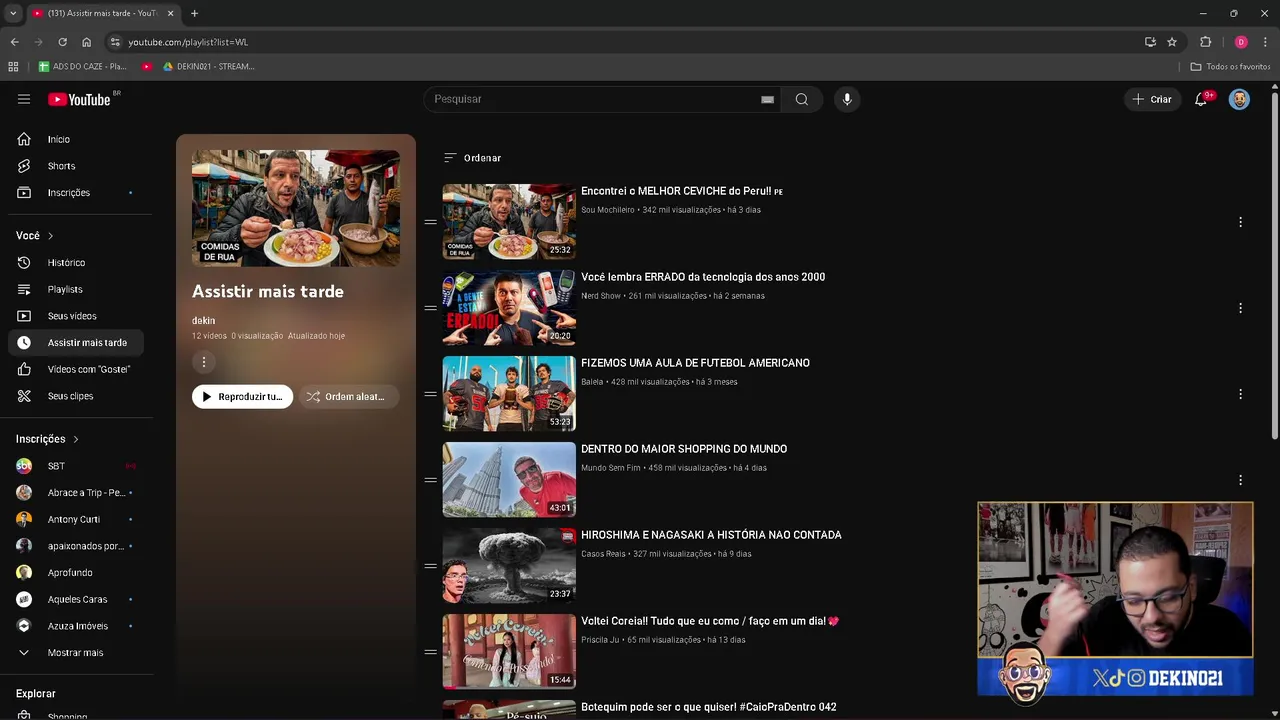Open Mundo Sem Fim channel name
This screenshot has width=1280, height=720.
pos(610,468)
